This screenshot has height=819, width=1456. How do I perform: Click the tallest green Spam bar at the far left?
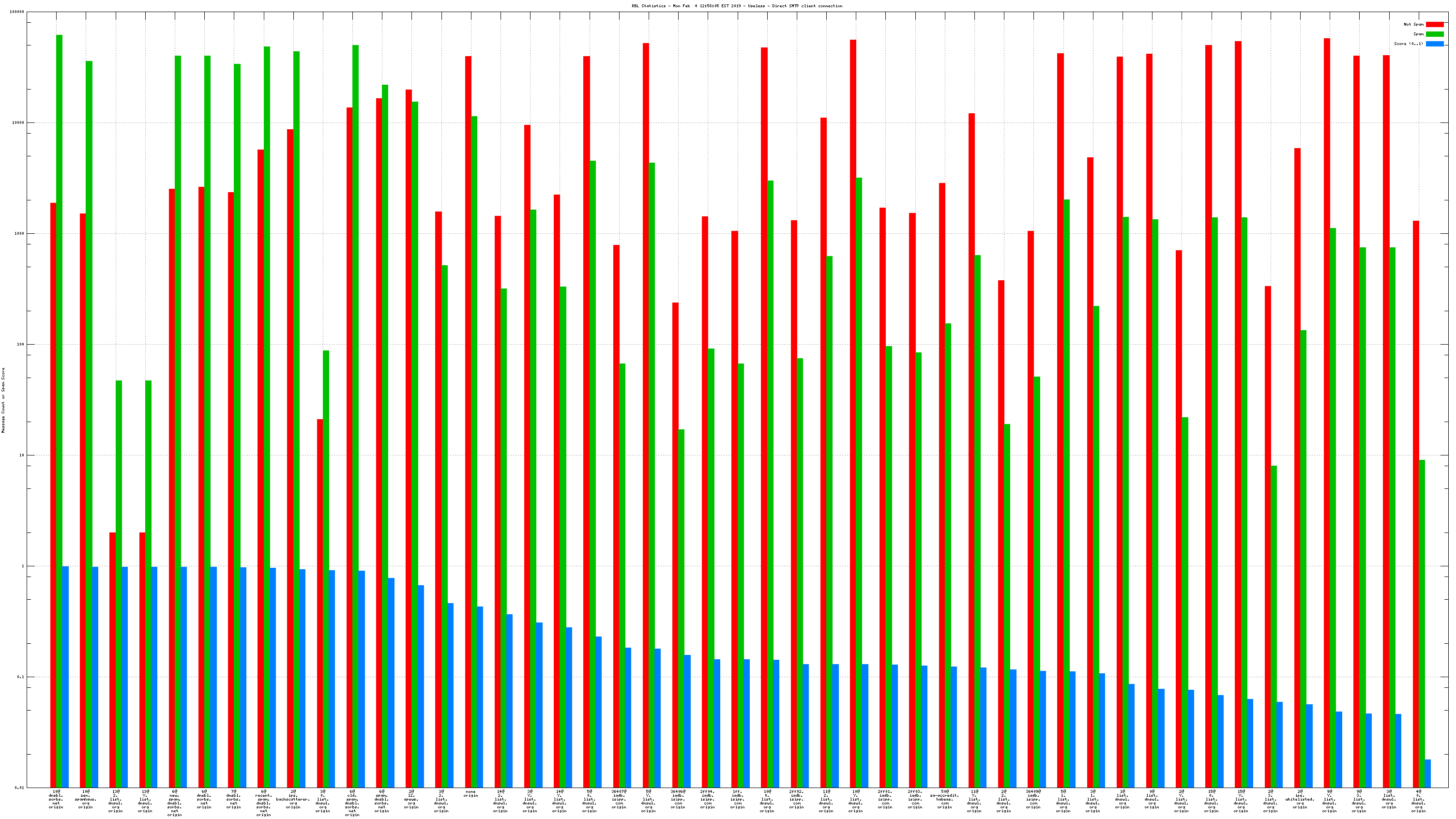[x=60, y=395]
